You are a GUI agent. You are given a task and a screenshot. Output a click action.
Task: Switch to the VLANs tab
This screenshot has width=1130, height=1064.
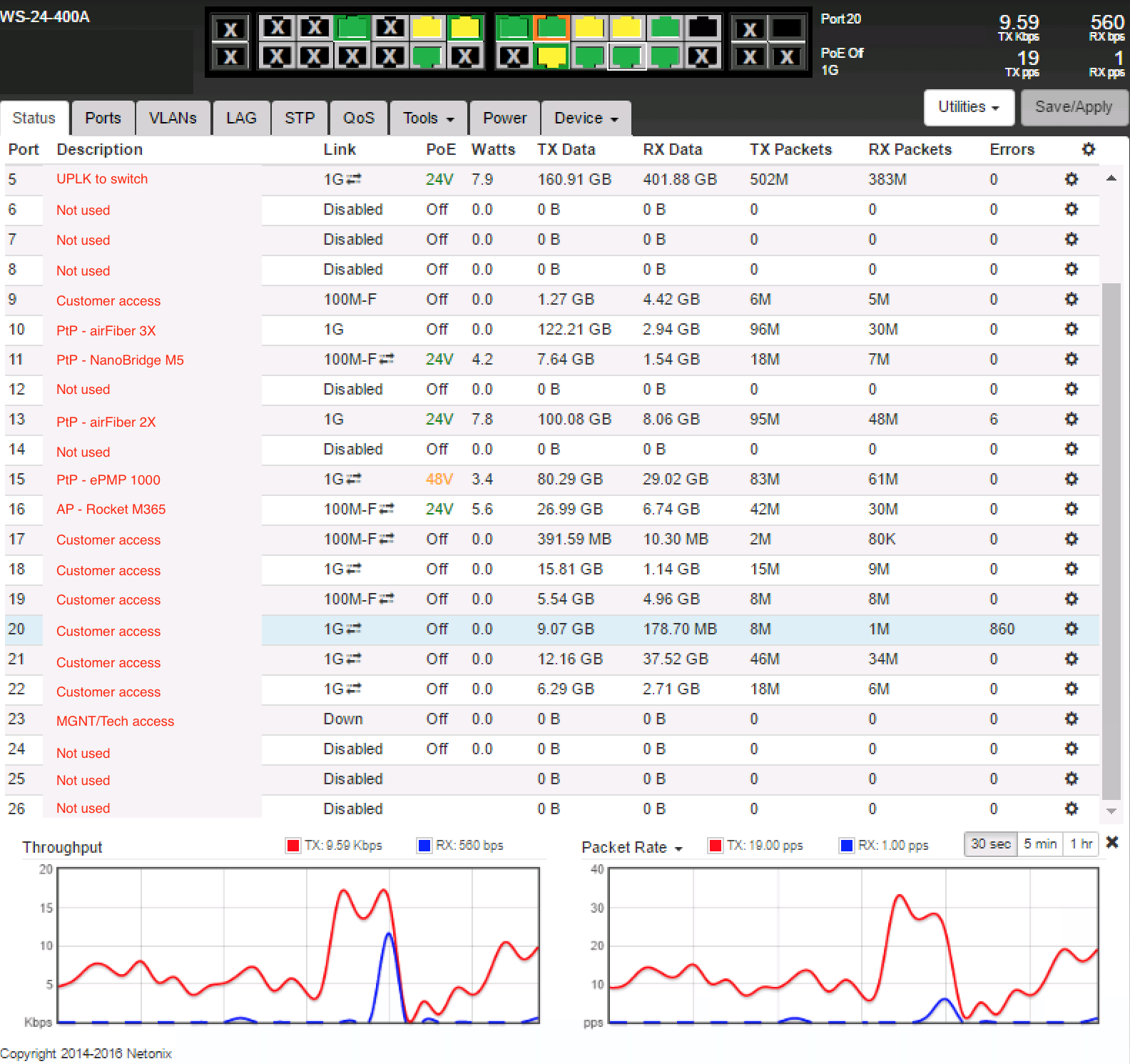point(173,118)
